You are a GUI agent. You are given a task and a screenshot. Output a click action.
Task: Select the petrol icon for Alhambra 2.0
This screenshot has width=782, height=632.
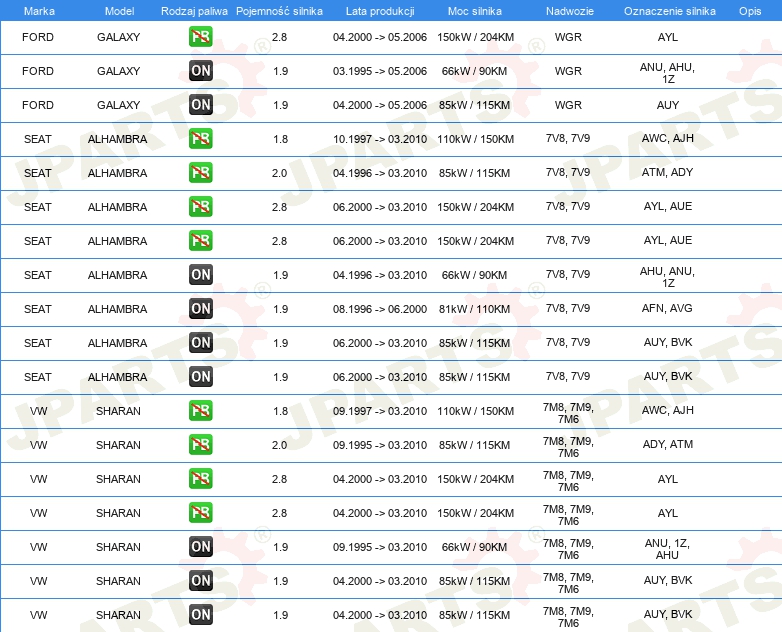click(200, 173)
